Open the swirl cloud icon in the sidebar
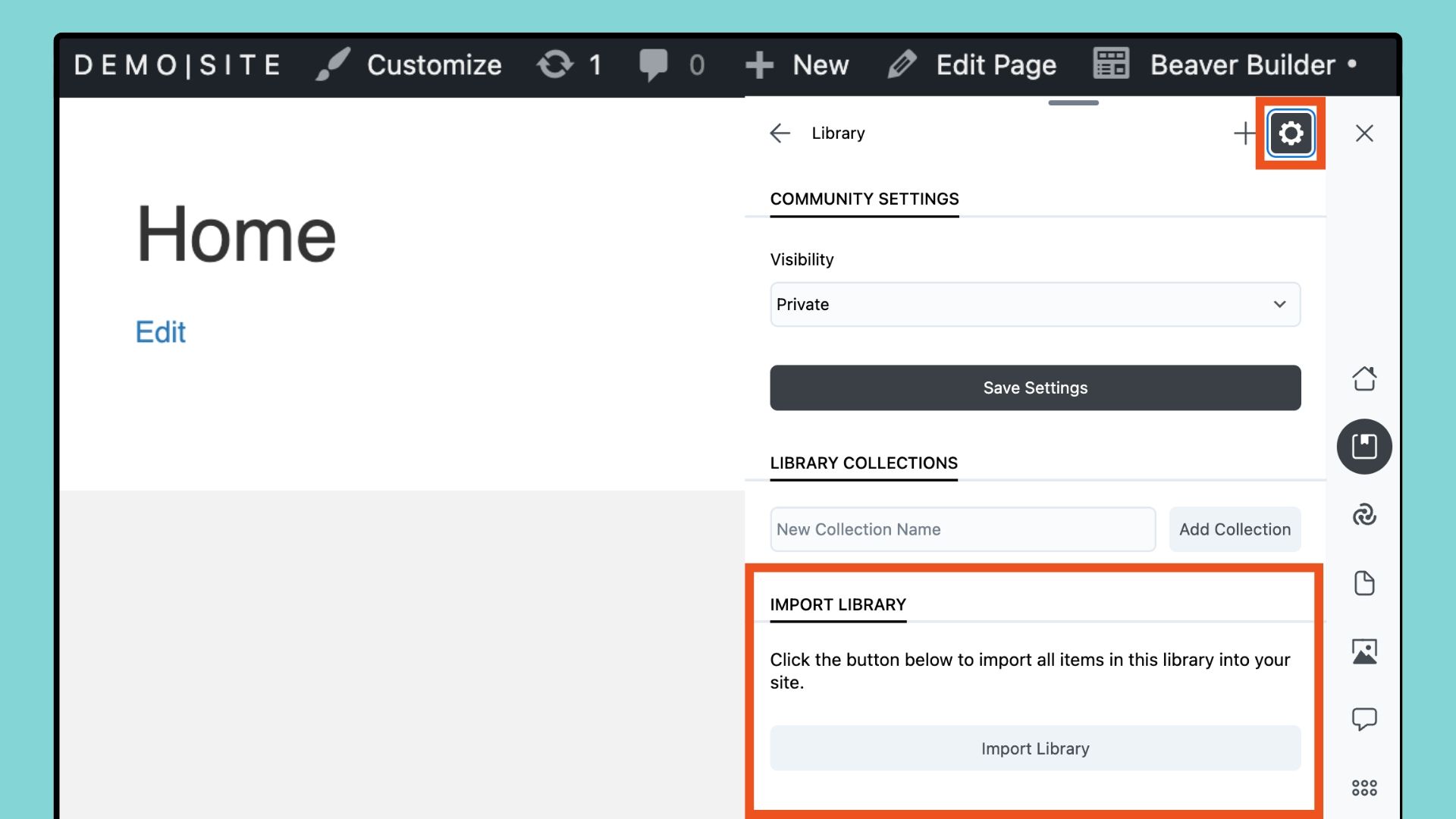1456x819 pixels. [1364, 515]
